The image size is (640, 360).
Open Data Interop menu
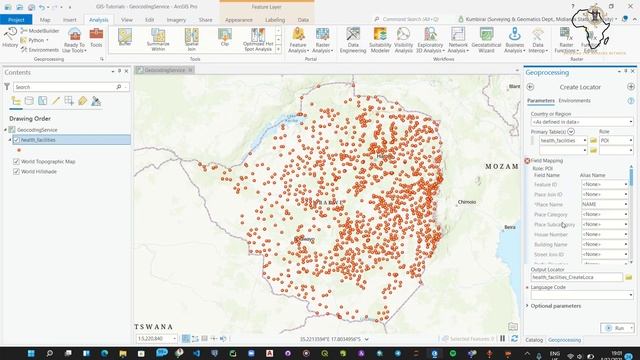538,40
